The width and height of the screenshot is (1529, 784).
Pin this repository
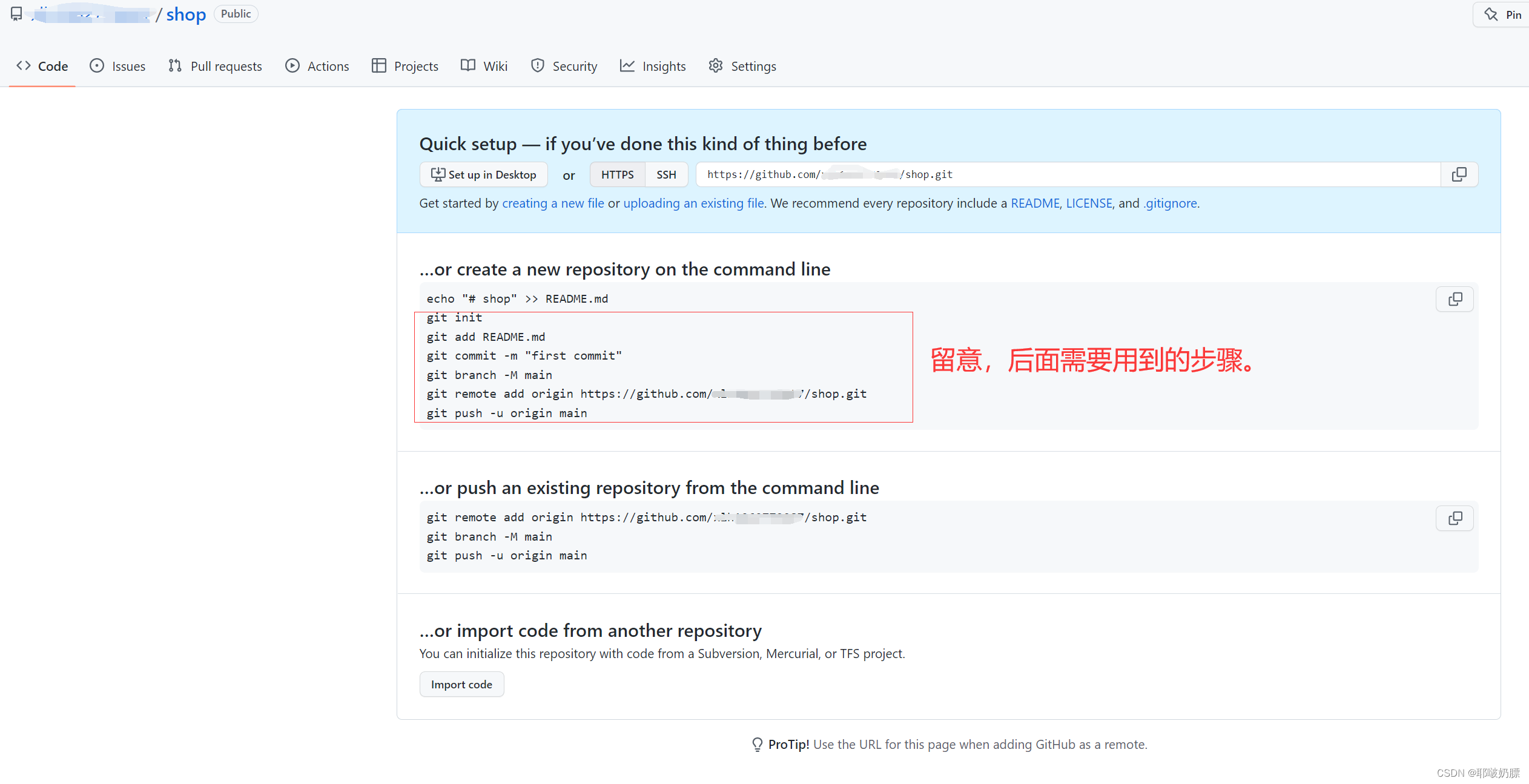[x=1502, y=15]
